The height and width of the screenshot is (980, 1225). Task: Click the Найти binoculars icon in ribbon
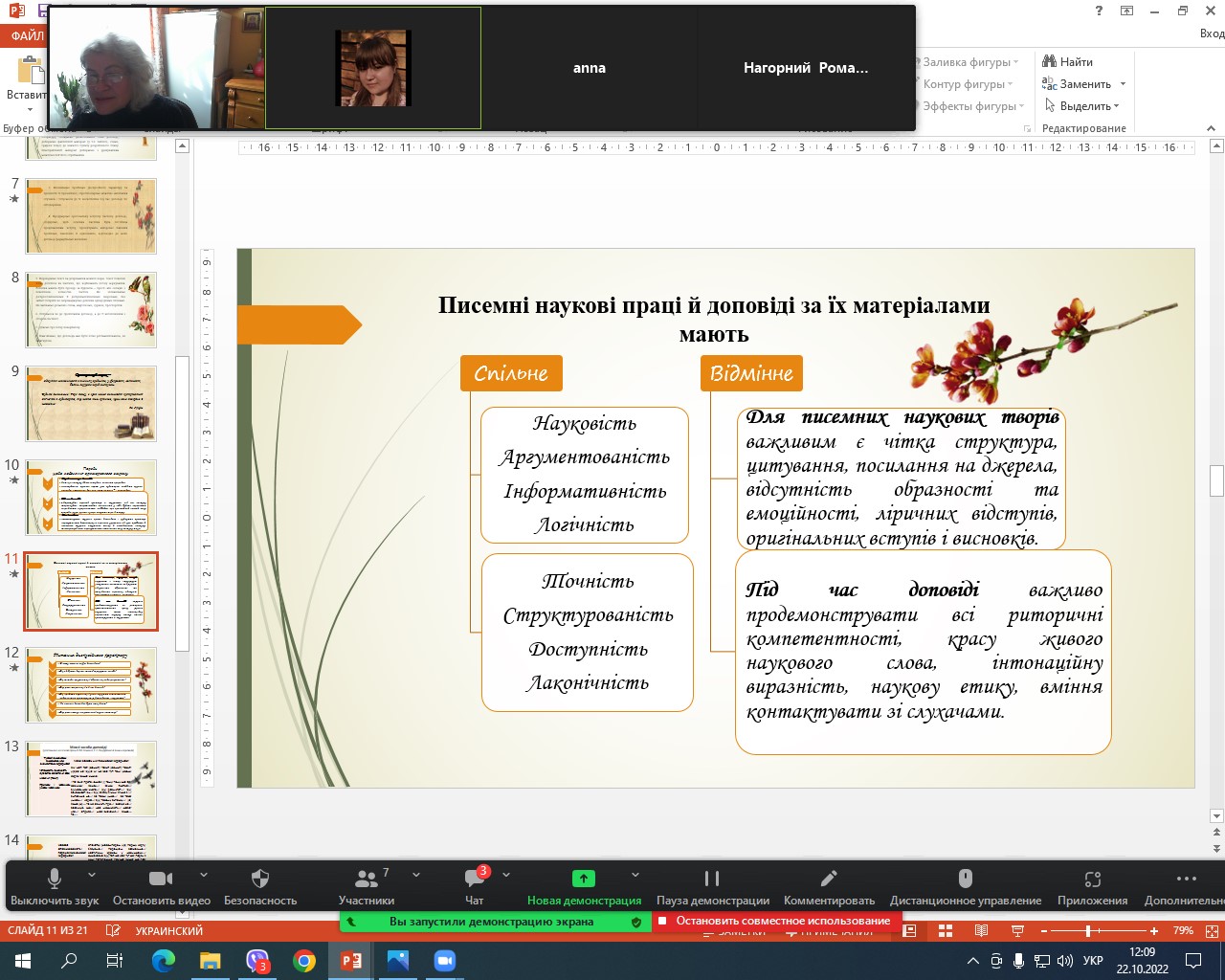(x=1050, y=61)
